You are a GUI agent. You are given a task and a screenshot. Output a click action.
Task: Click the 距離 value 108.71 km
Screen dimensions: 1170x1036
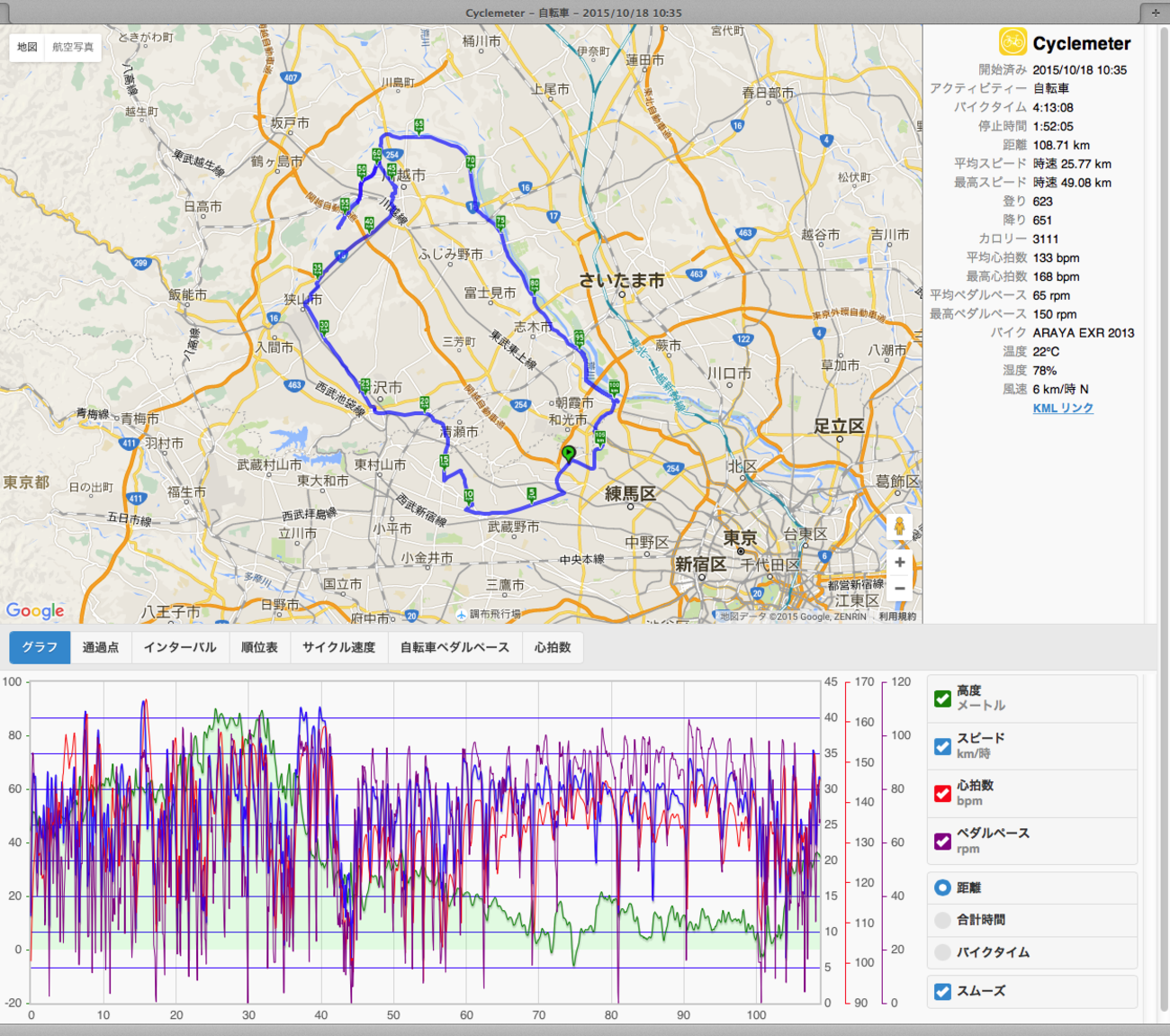coord(1061,145)
